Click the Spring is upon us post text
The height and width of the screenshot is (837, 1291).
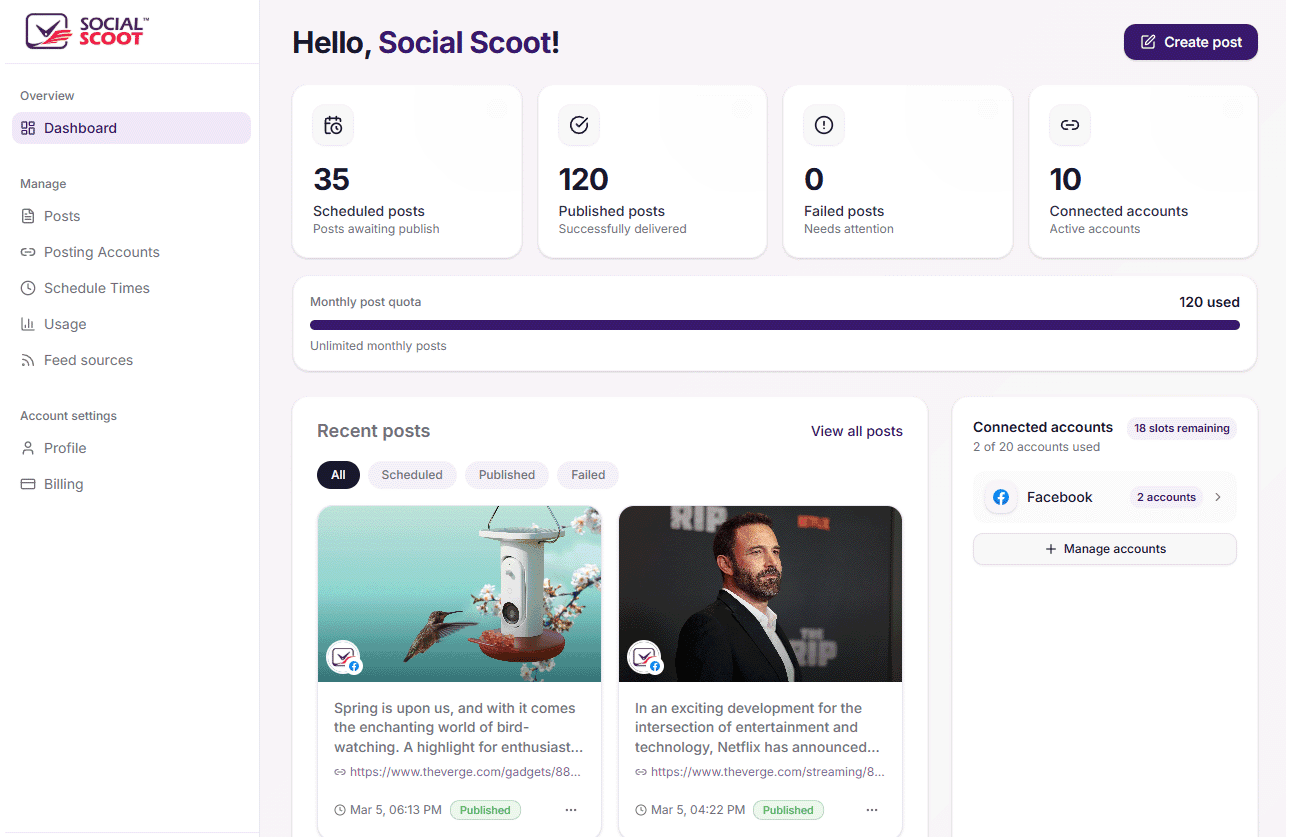coord(459,727)
